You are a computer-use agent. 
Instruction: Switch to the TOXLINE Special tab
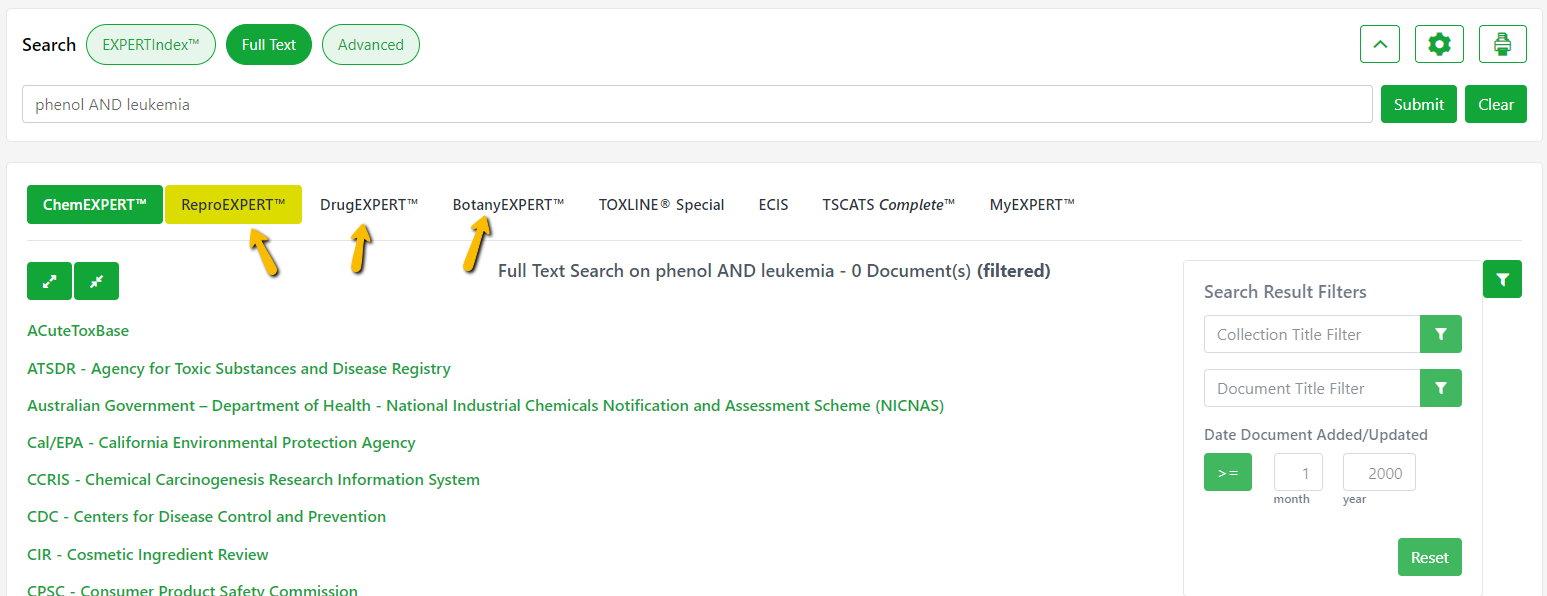point(661,205)
